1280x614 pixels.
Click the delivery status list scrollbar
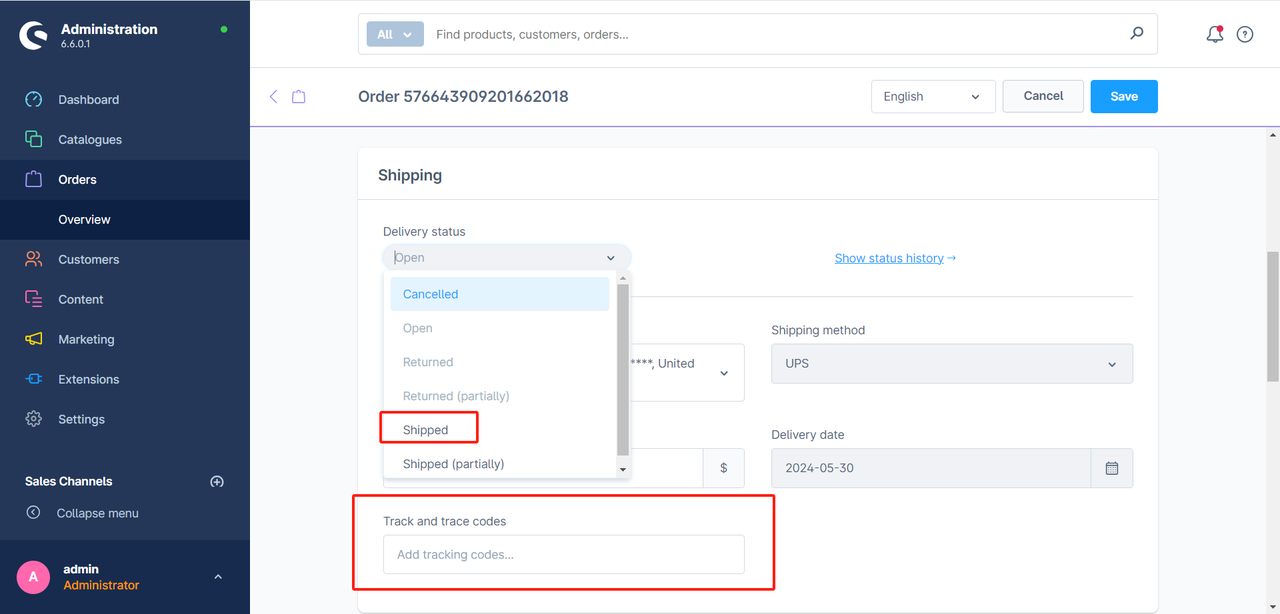point(623,370)
